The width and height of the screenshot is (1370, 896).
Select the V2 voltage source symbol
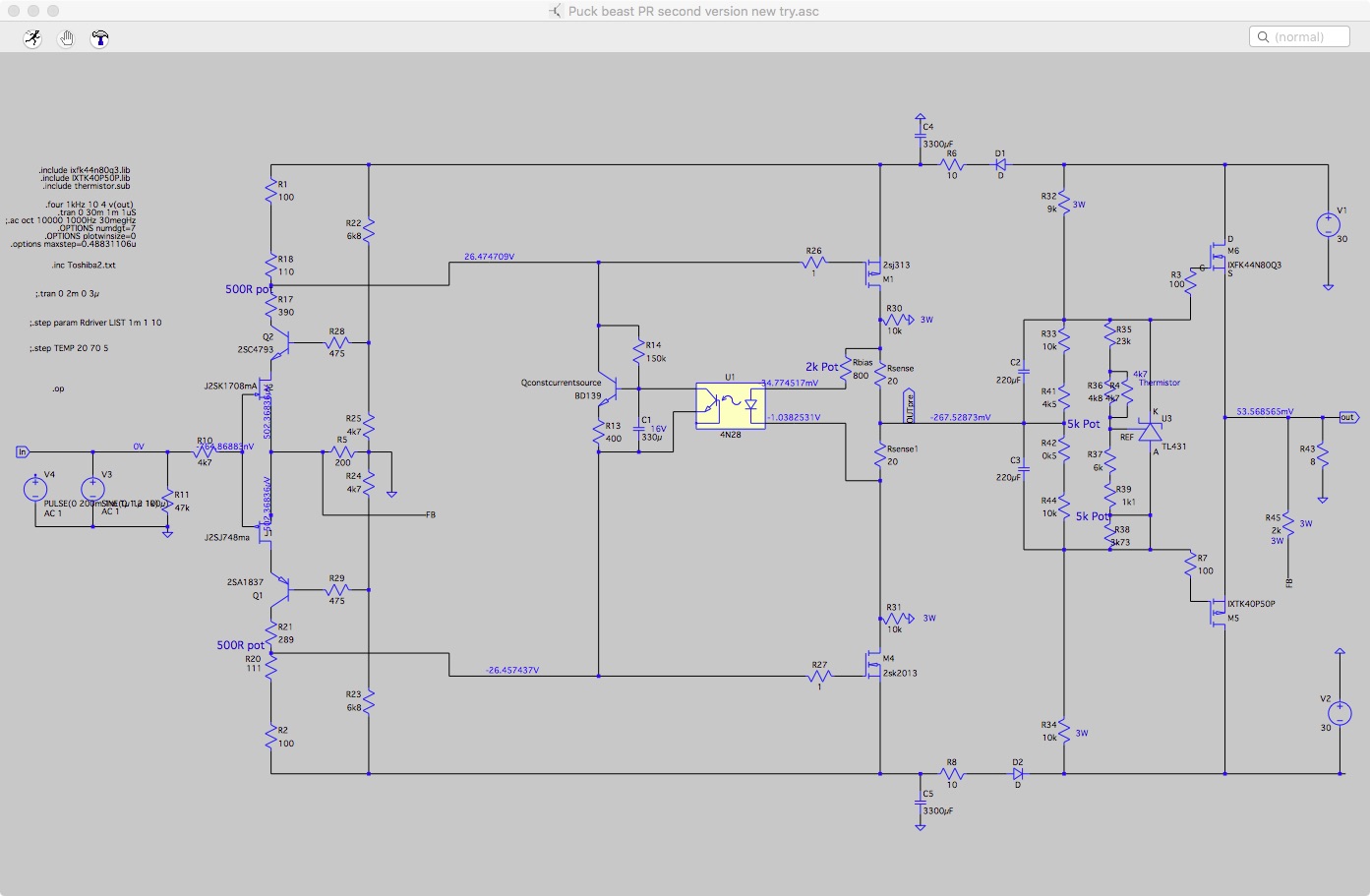1339,714
